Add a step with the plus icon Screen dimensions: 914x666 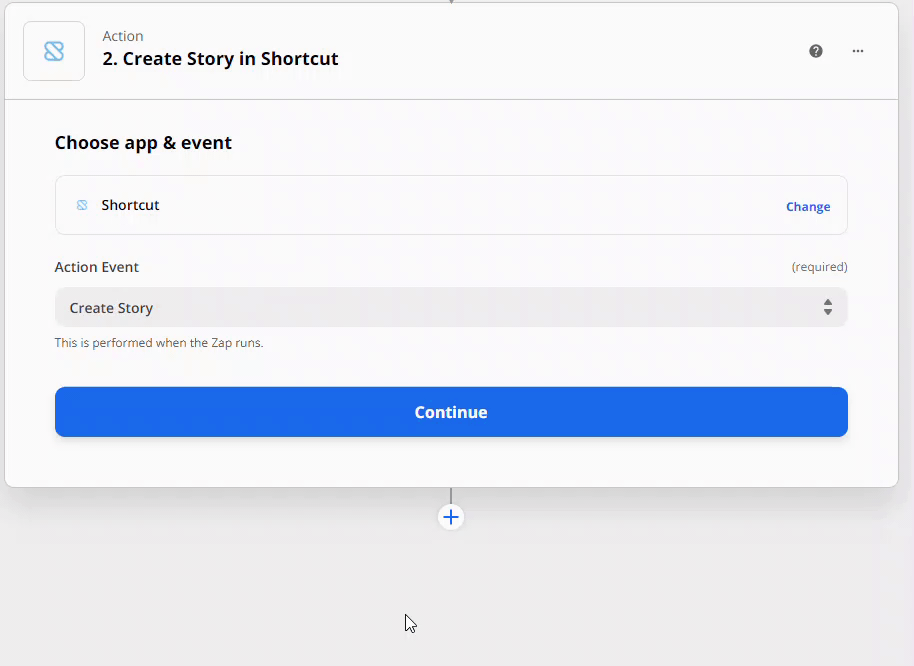pos(451,517)
